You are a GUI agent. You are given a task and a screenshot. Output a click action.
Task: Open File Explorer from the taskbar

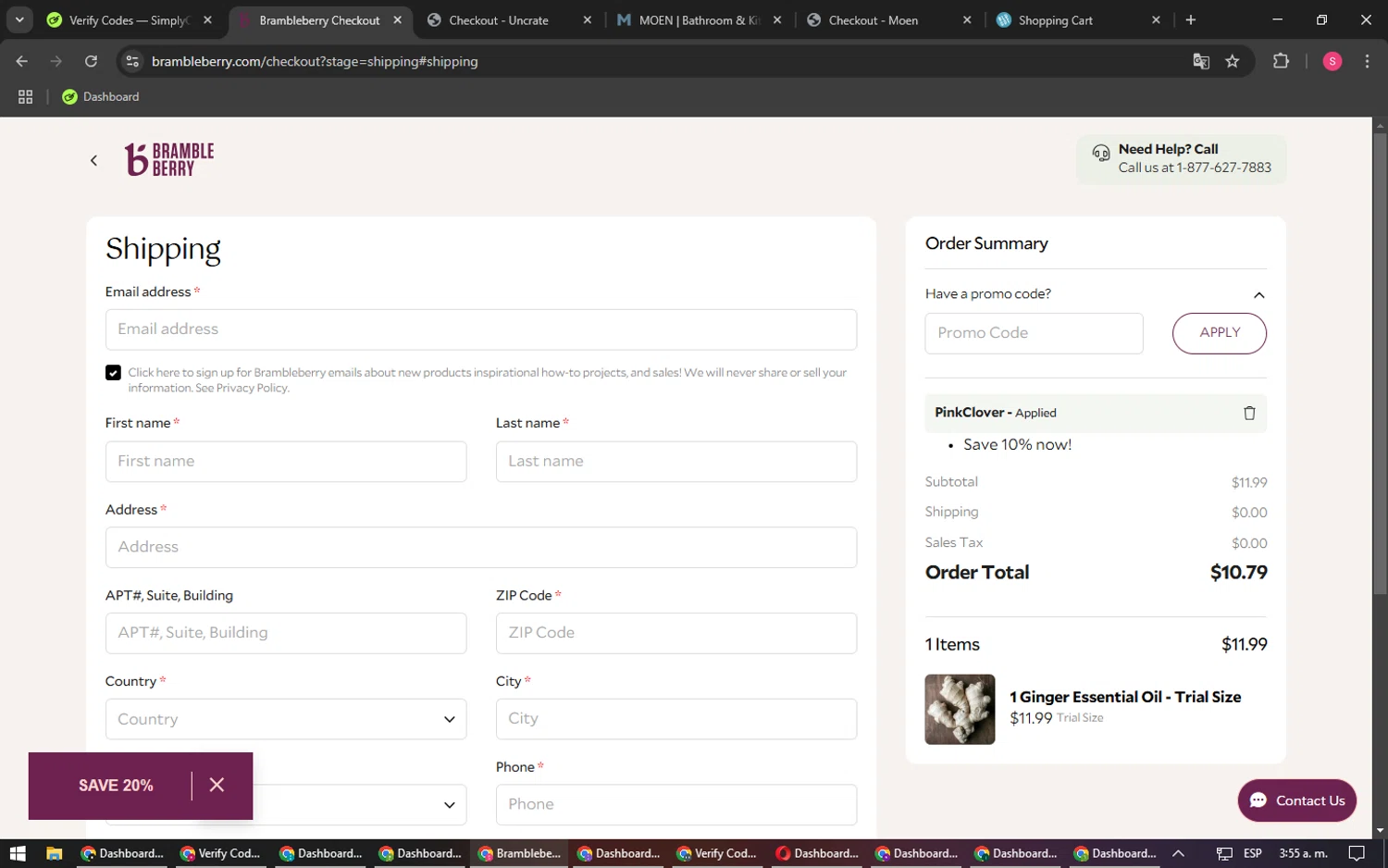[54, 853]
